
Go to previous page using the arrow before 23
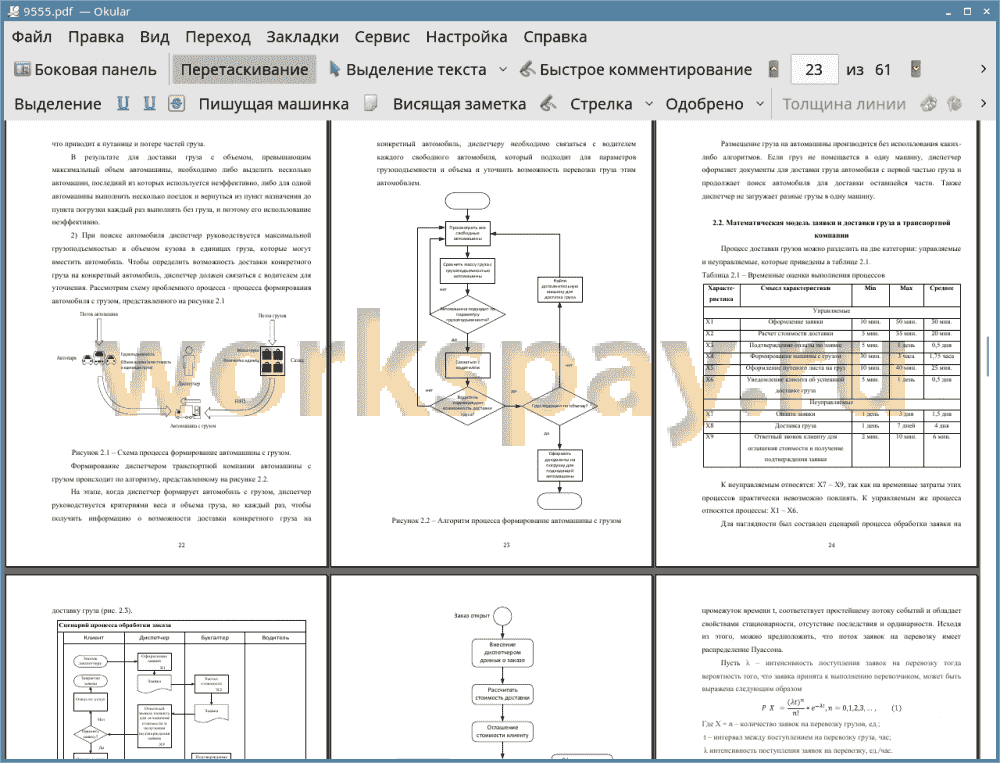point(774,69)
